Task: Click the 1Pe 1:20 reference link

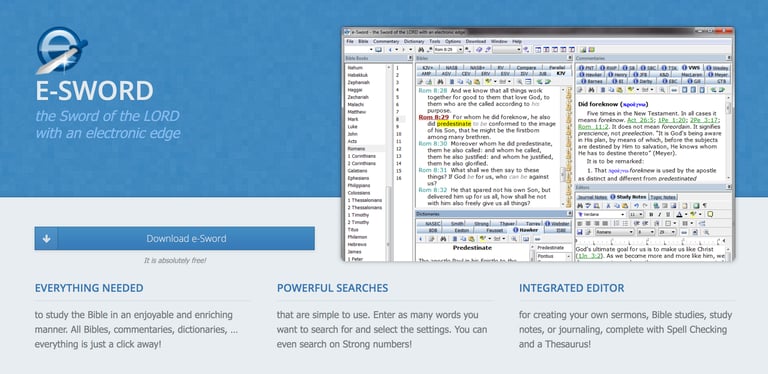Action: 672,120
